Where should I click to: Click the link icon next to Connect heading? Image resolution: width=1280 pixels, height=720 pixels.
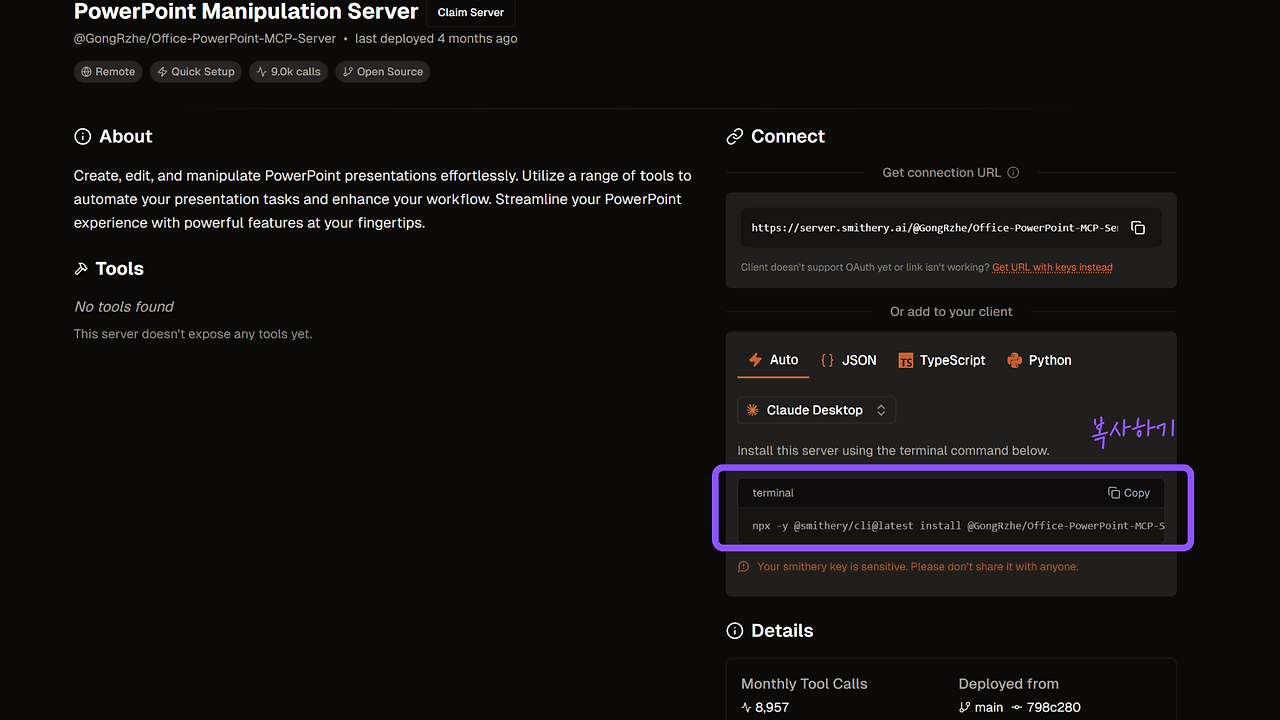[735, 137]
